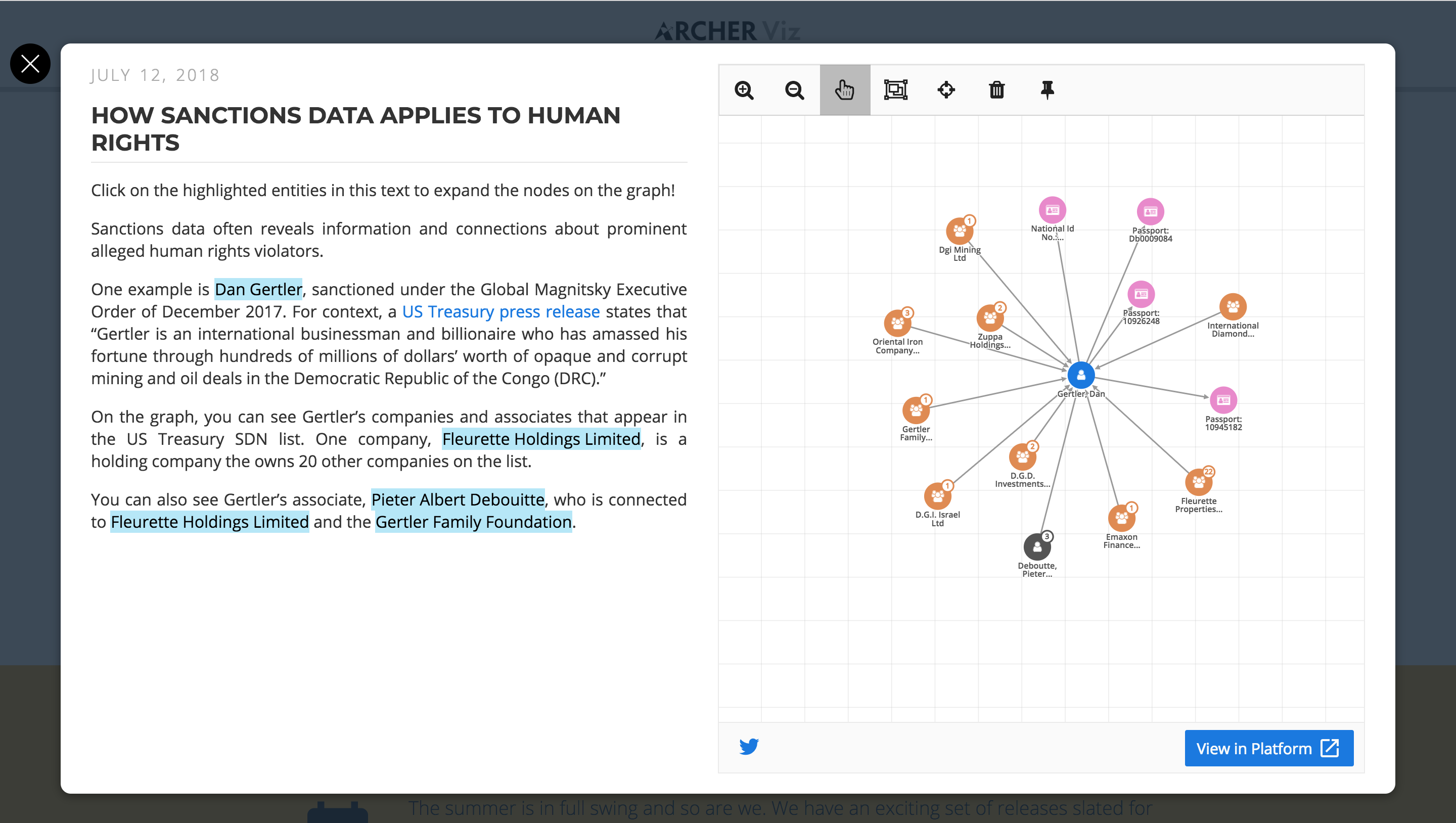Image resolution: width=1456 pixels, height=823 pixels.
Task: Select the marquee selection tool icon
Action: (x=895, y=90)
